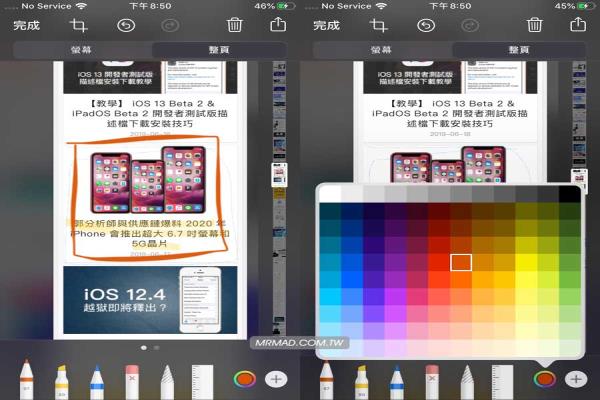
Task: Open the share sheet in right screenshot
Action: (x=578, y=24)
